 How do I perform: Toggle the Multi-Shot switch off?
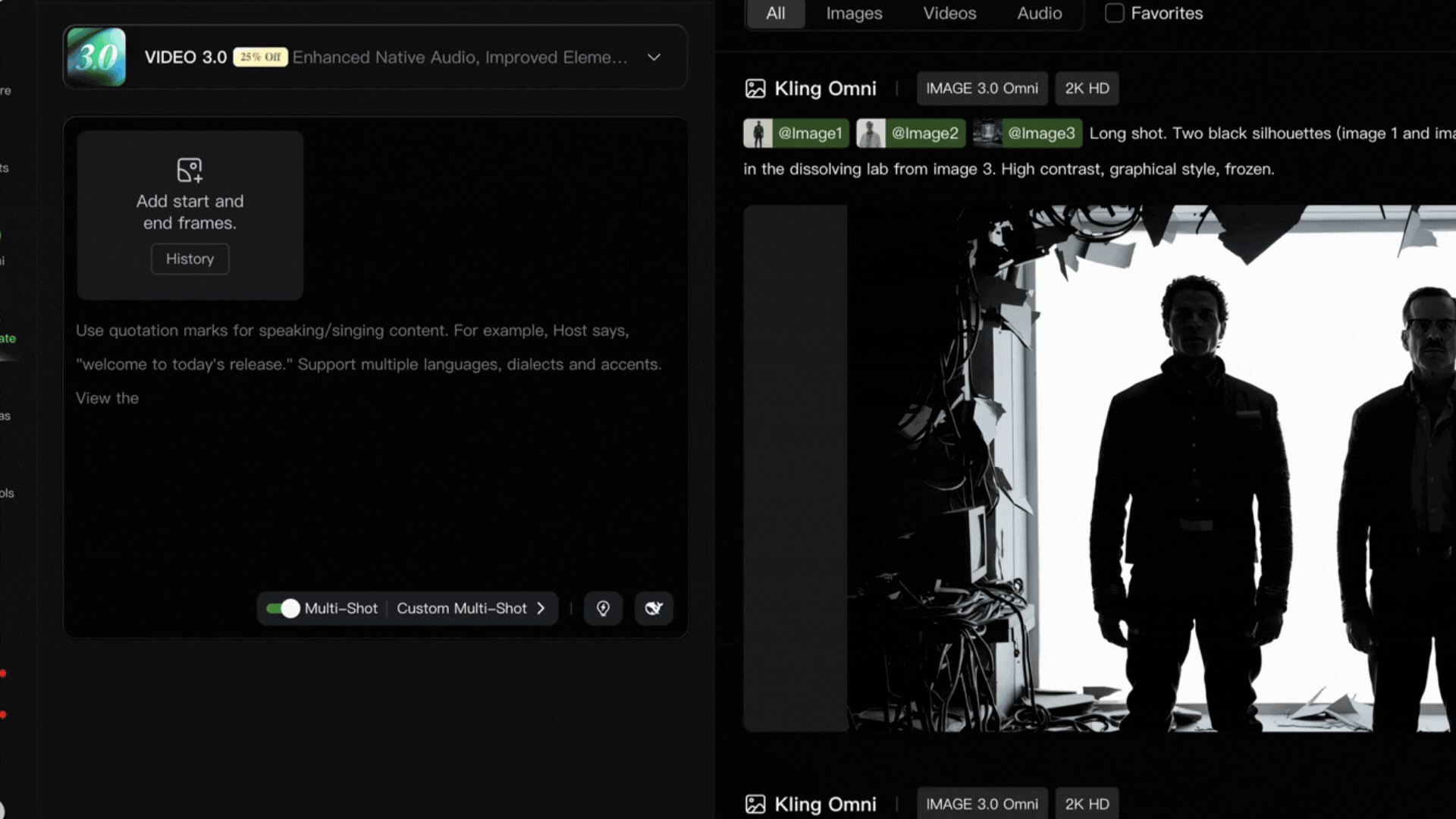click(x=283, y=608)
